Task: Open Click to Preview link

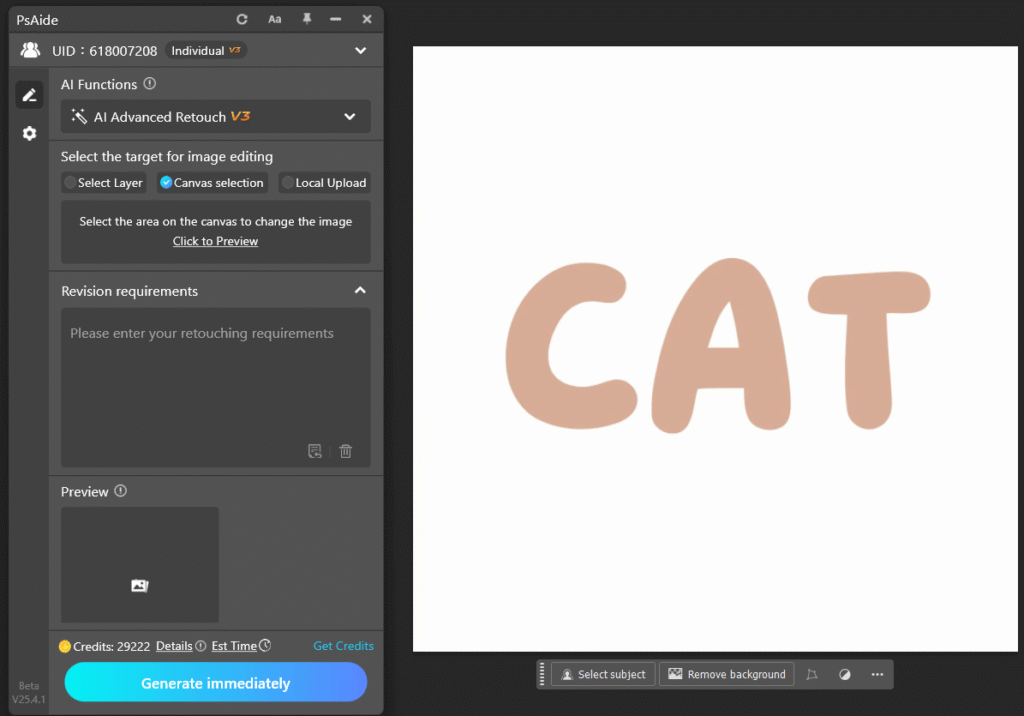Action: click(215, 241)
